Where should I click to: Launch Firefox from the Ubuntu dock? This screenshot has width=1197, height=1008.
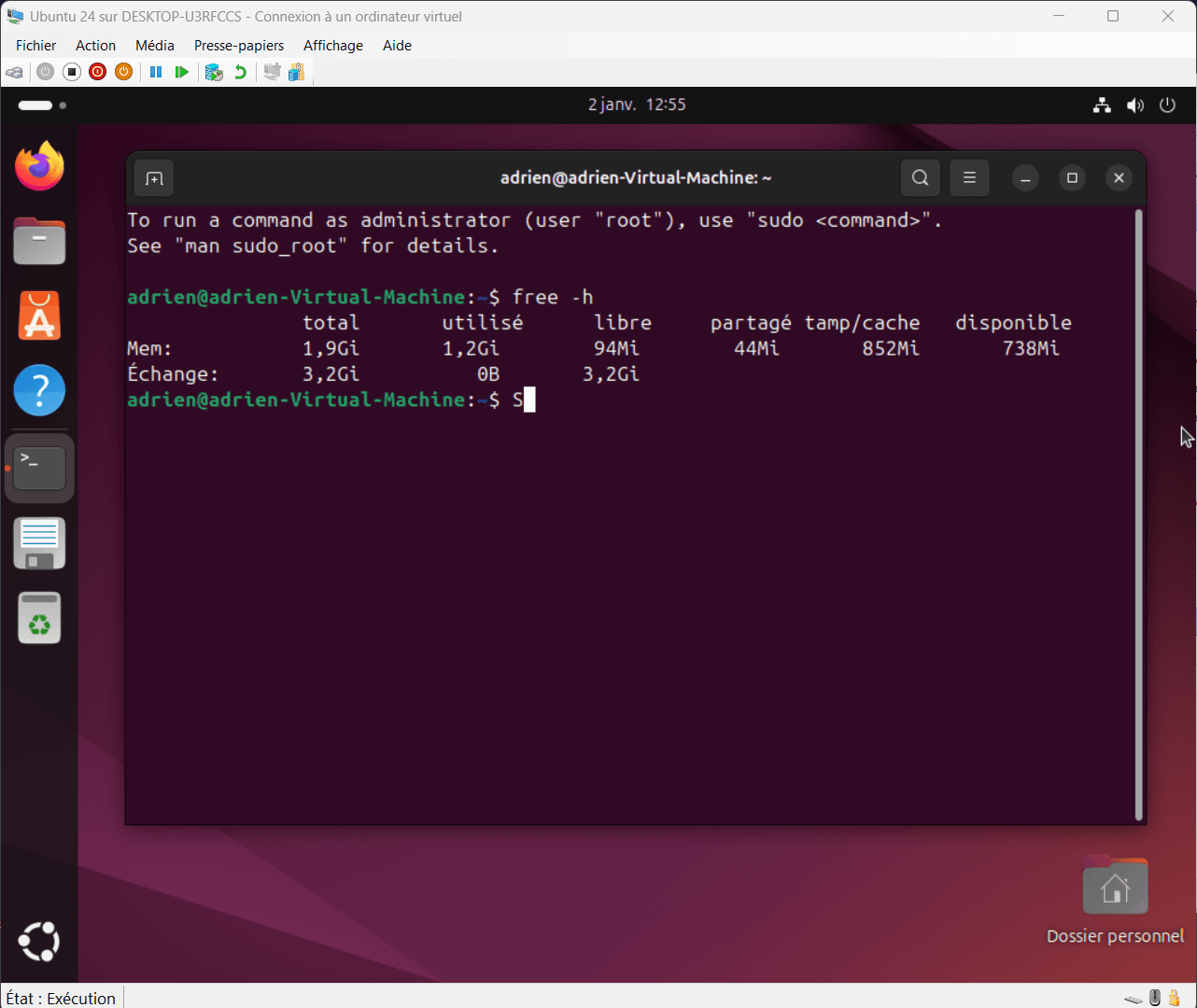39,166
